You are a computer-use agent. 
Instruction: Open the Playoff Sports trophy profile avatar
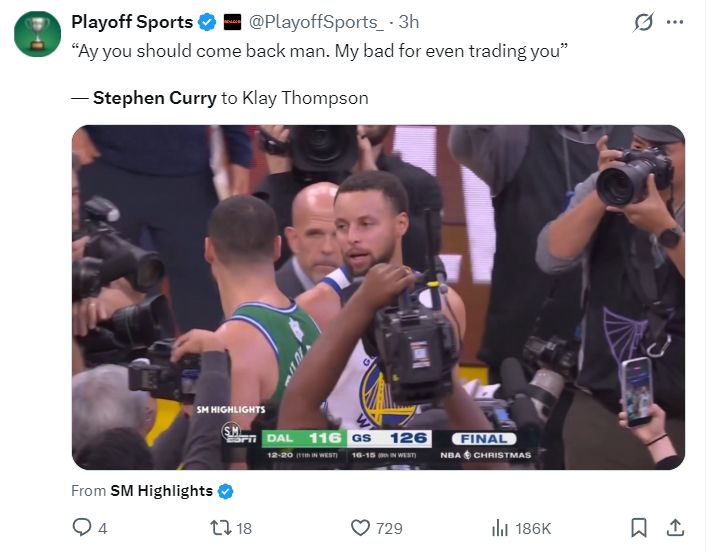pos(37,34)
